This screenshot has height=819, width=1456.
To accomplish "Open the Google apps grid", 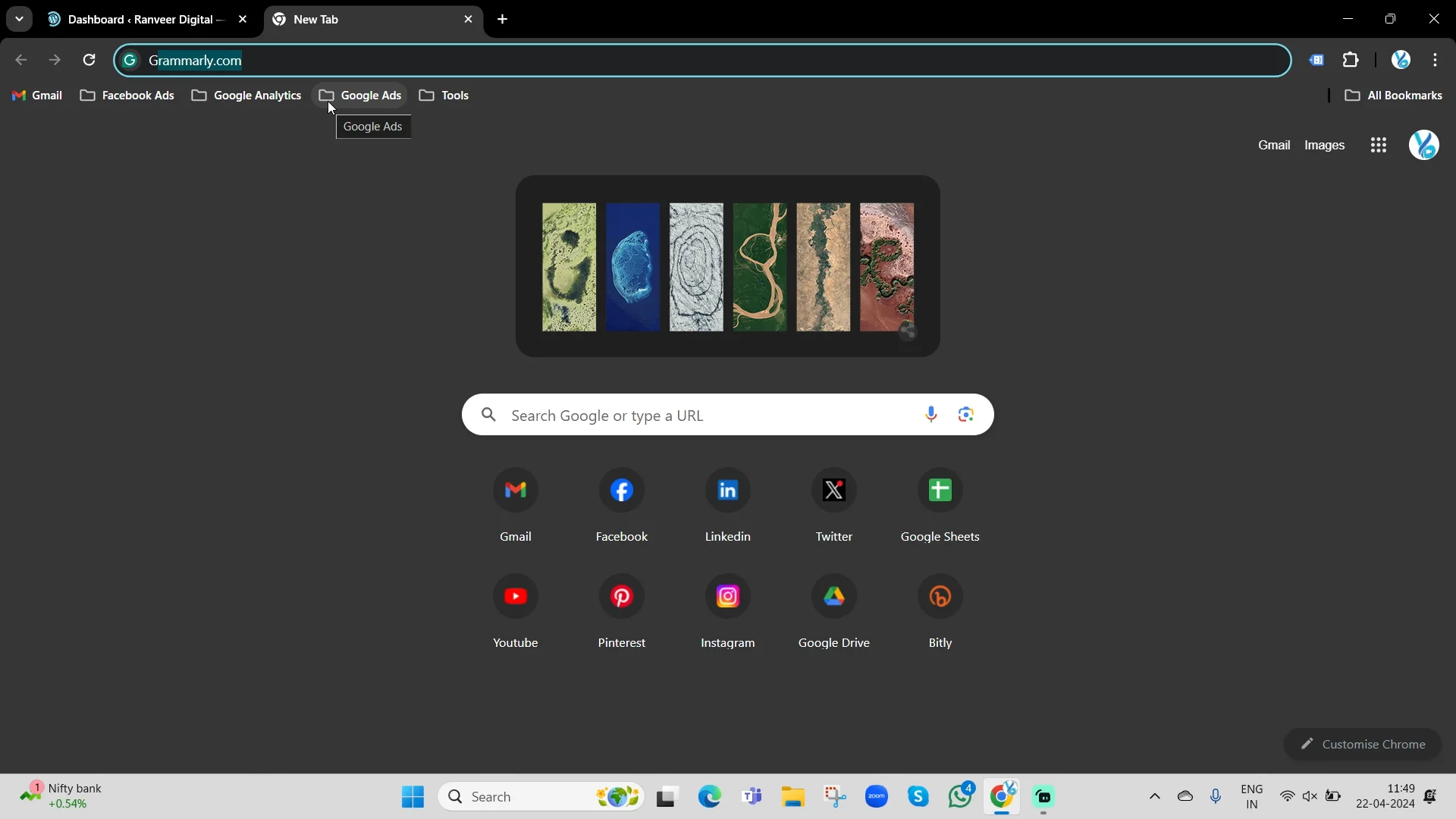I will (x=1379, y=145).
